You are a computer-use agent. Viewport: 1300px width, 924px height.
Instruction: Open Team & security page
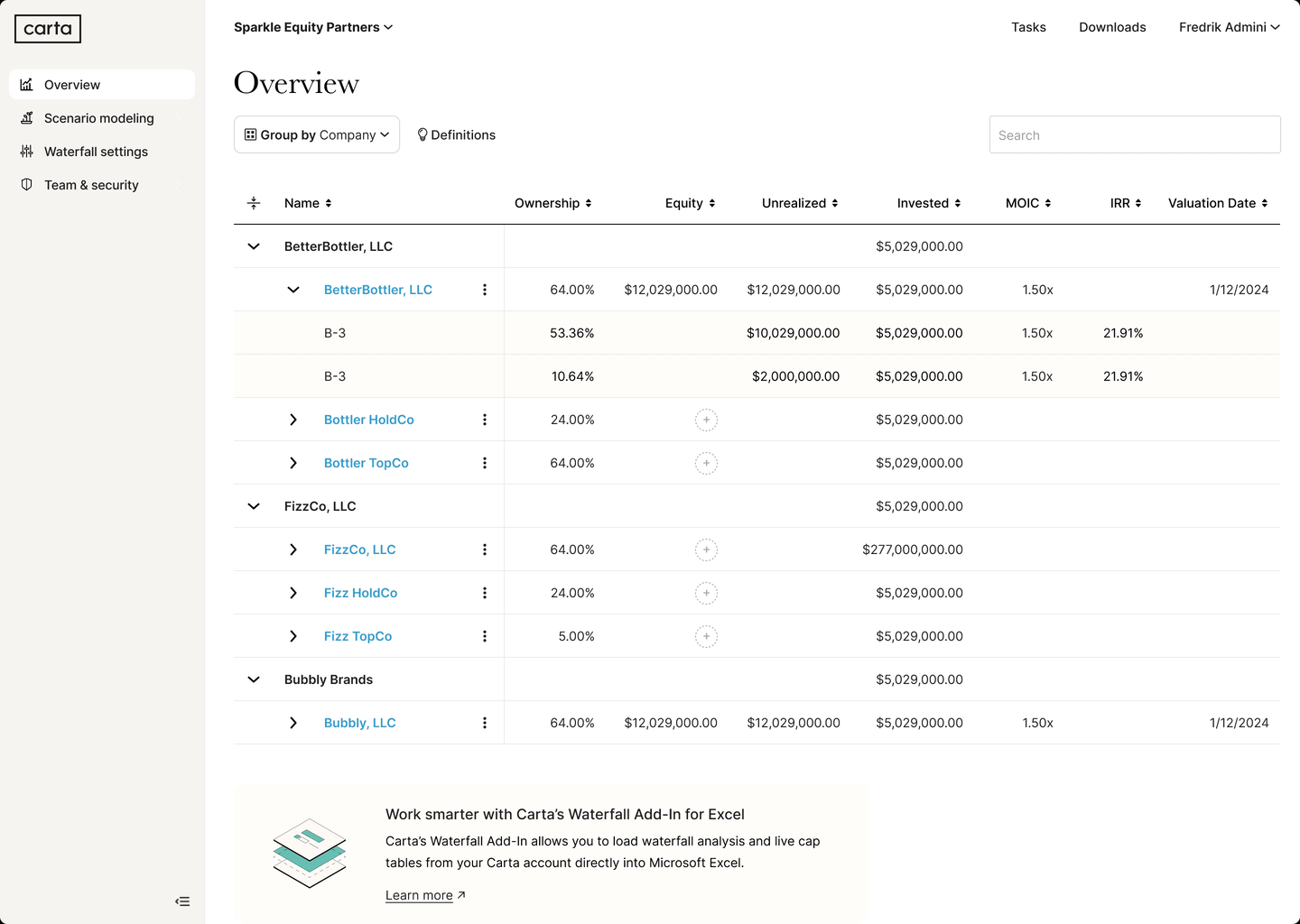point(102,185)
